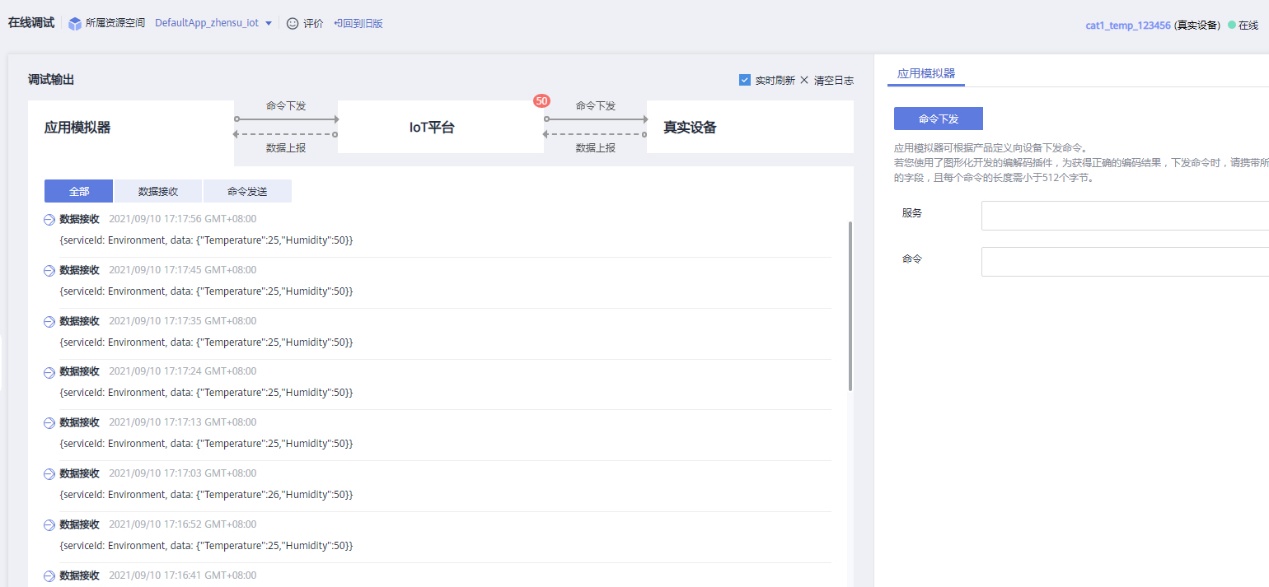
Task: Collapse the 17:17:56 log entry icon
Action: pyautogui.click(x=49, y=220)
